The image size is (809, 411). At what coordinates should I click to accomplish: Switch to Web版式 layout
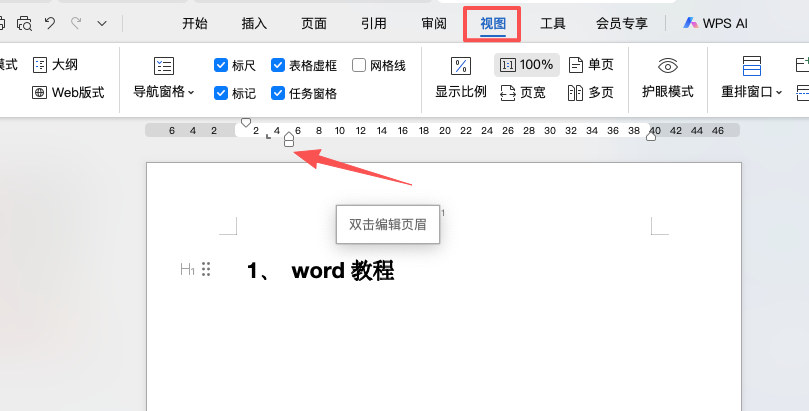pyautogui.click(x=68, y=93)
